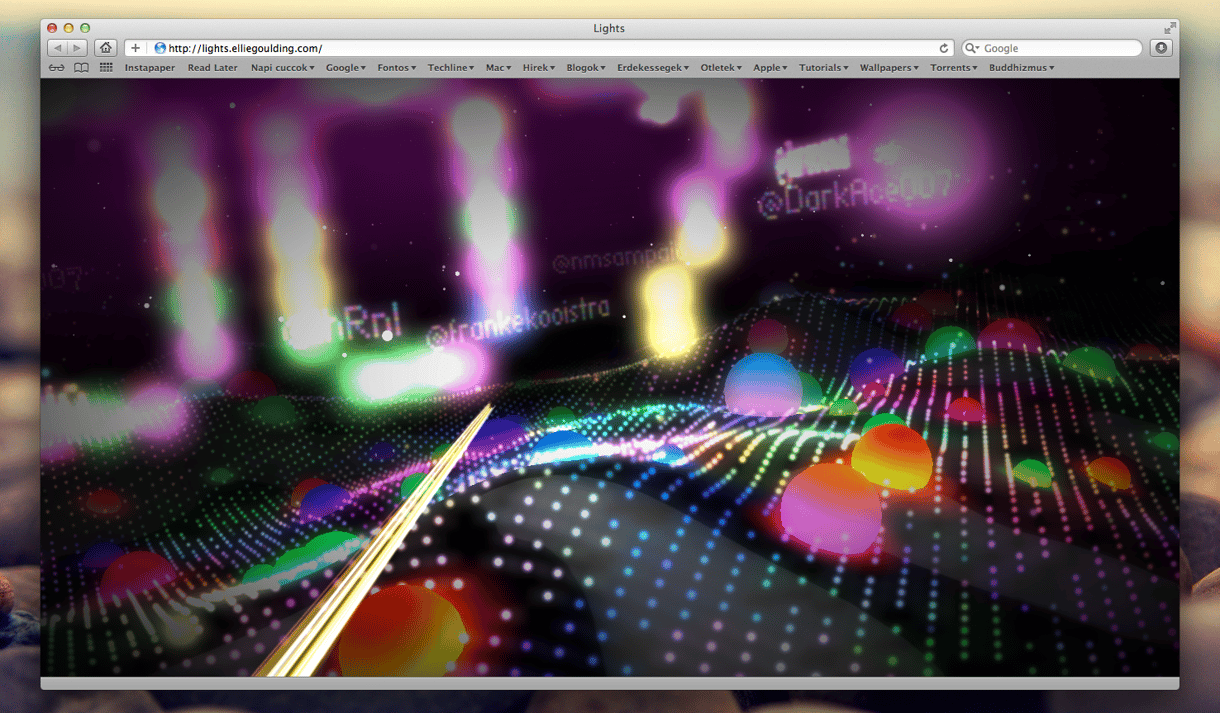Viewport: 1220px width, 713px height.
Task: Open the Read Later bookmark
Action: pyautogui.click(x=213, y=68)
